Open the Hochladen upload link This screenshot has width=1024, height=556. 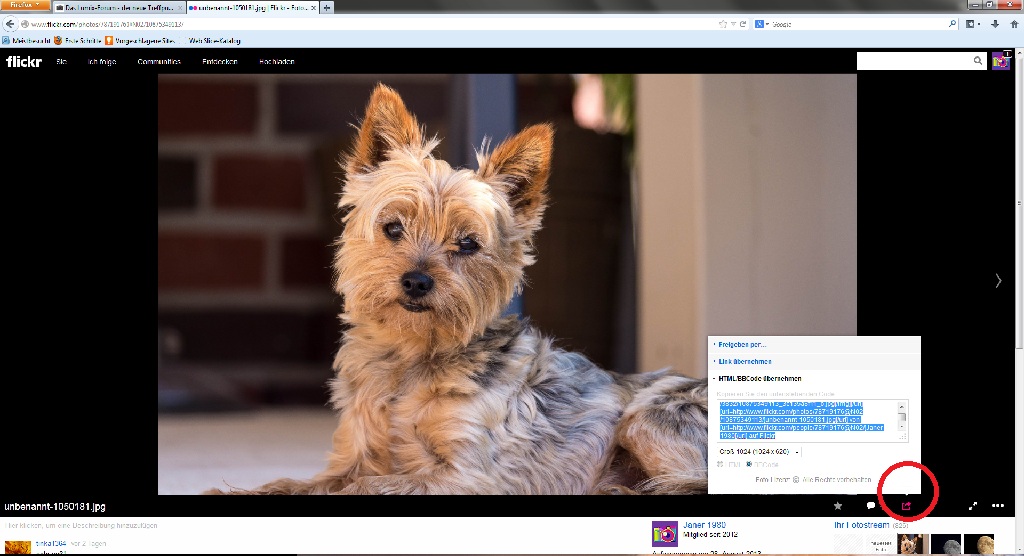277,61
